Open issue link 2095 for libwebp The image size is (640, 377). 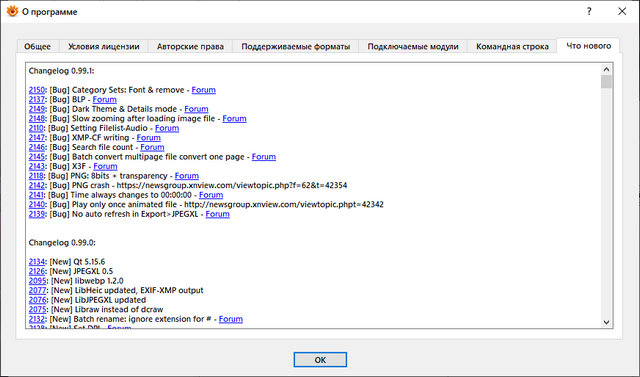pyautogui.click(x=38, y=281)
